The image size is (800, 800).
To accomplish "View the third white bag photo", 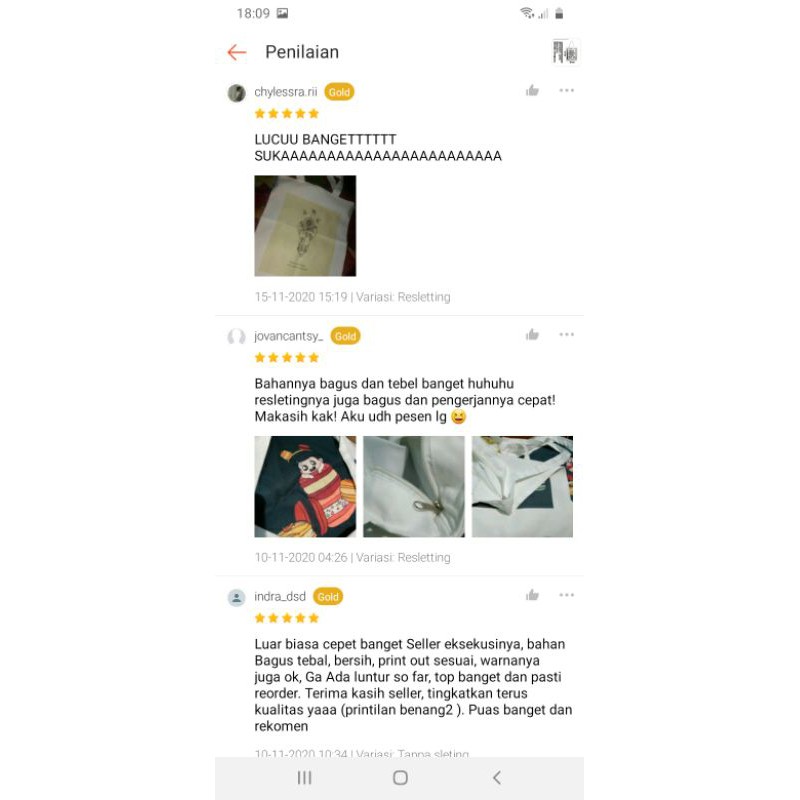I will (x=522, y=486).
